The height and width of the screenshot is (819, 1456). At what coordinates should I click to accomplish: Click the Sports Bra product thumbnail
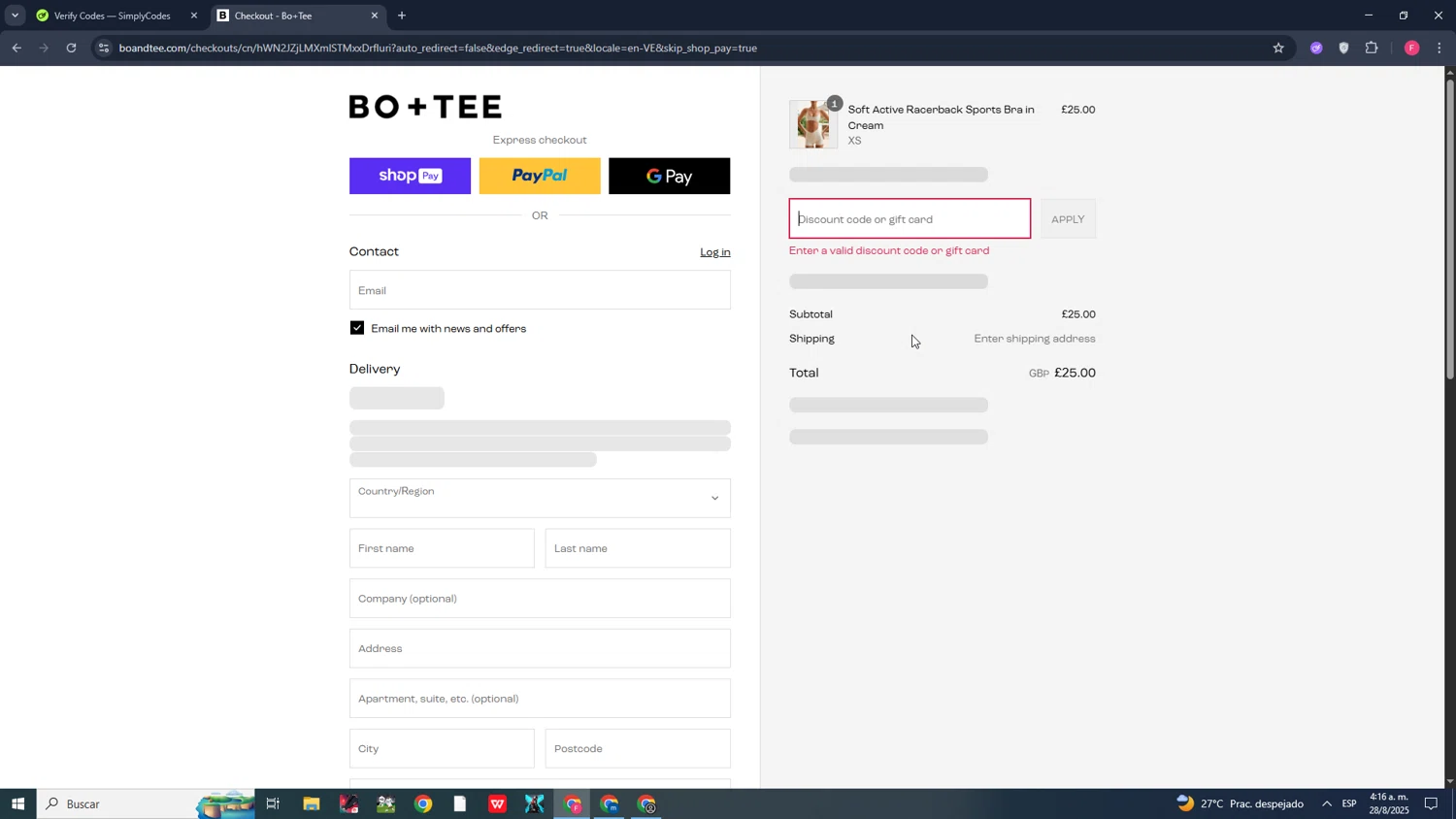point(813,124)
